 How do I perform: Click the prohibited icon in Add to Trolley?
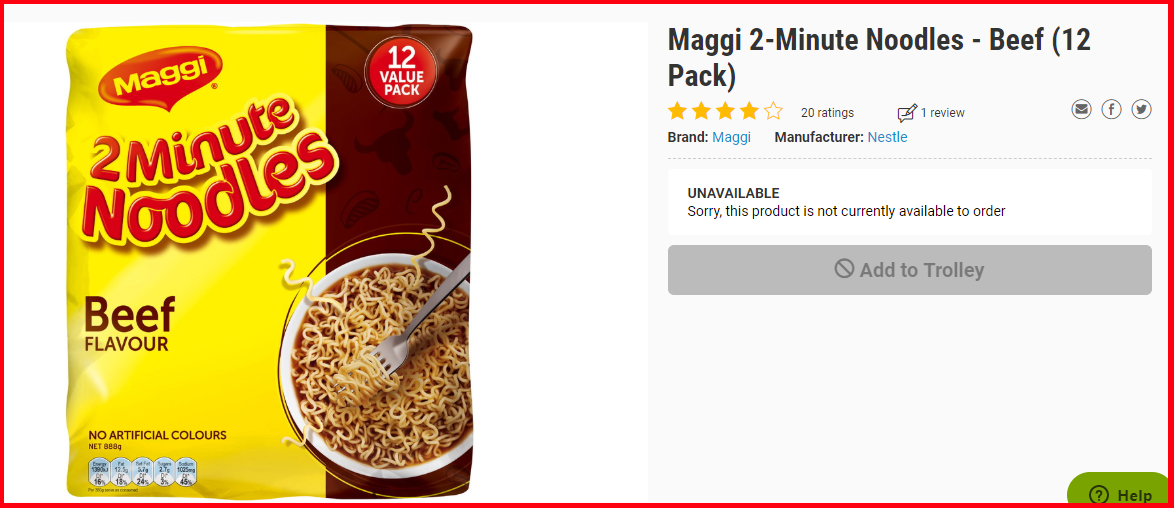[845, 269]
